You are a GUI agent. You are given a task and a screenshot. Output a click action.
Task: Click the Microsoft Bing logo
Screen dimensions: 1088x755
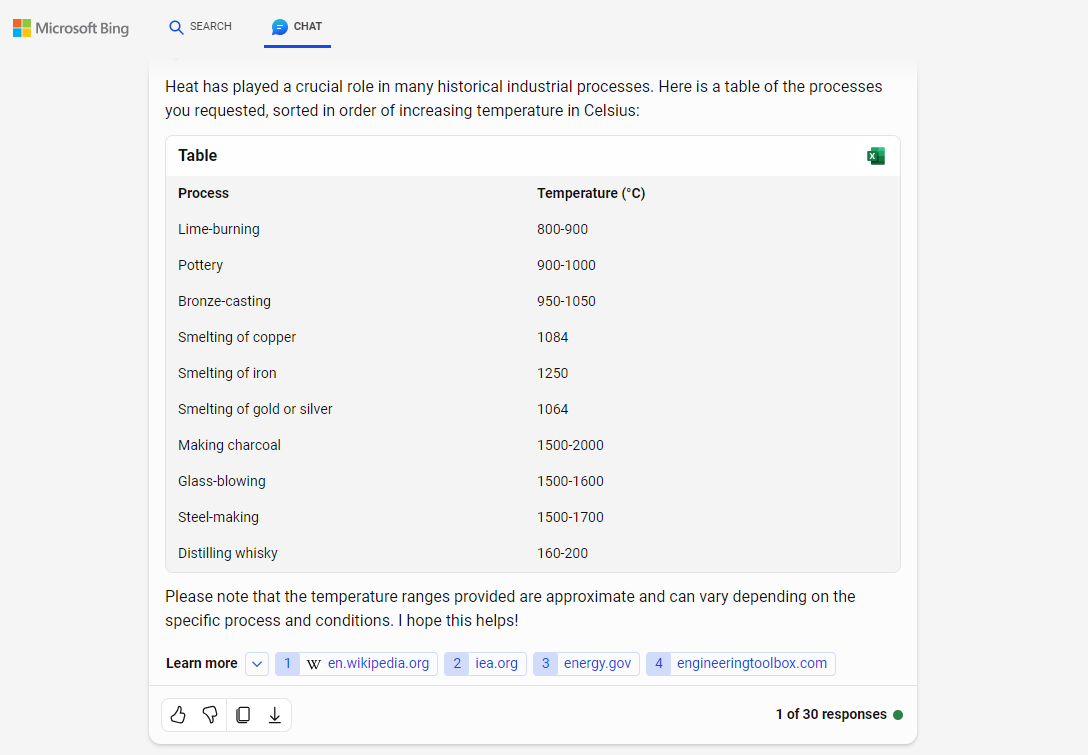tap(71, 28)
